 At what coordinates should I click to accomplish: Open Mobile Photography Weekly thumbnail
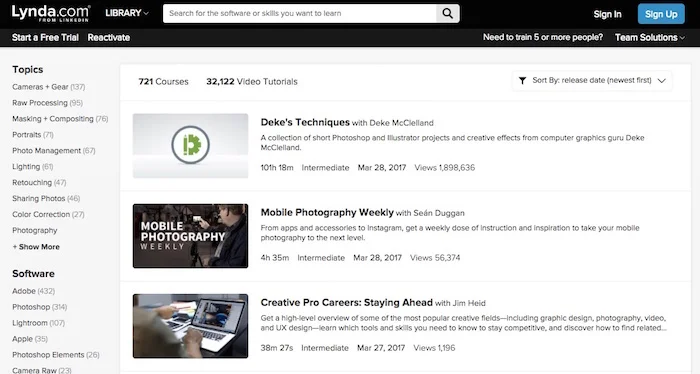[x=190, y=236]
